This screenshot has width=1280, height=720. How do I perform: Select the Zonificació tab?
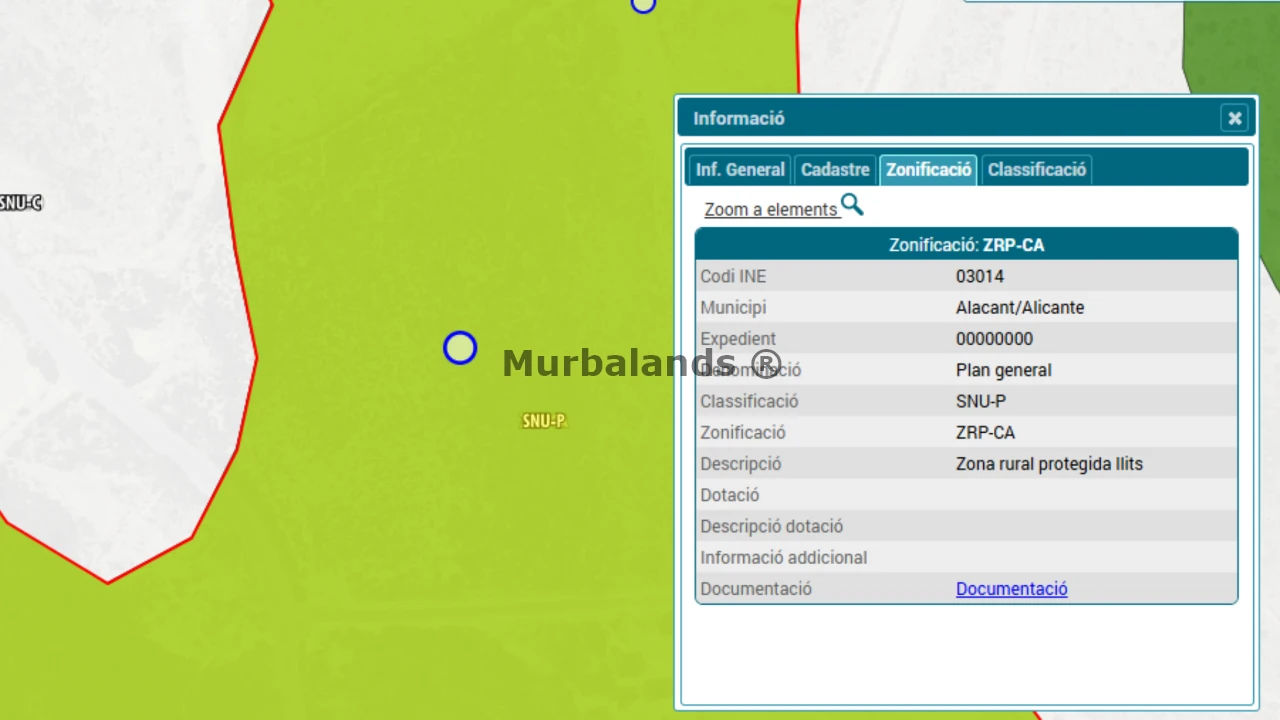929,170
